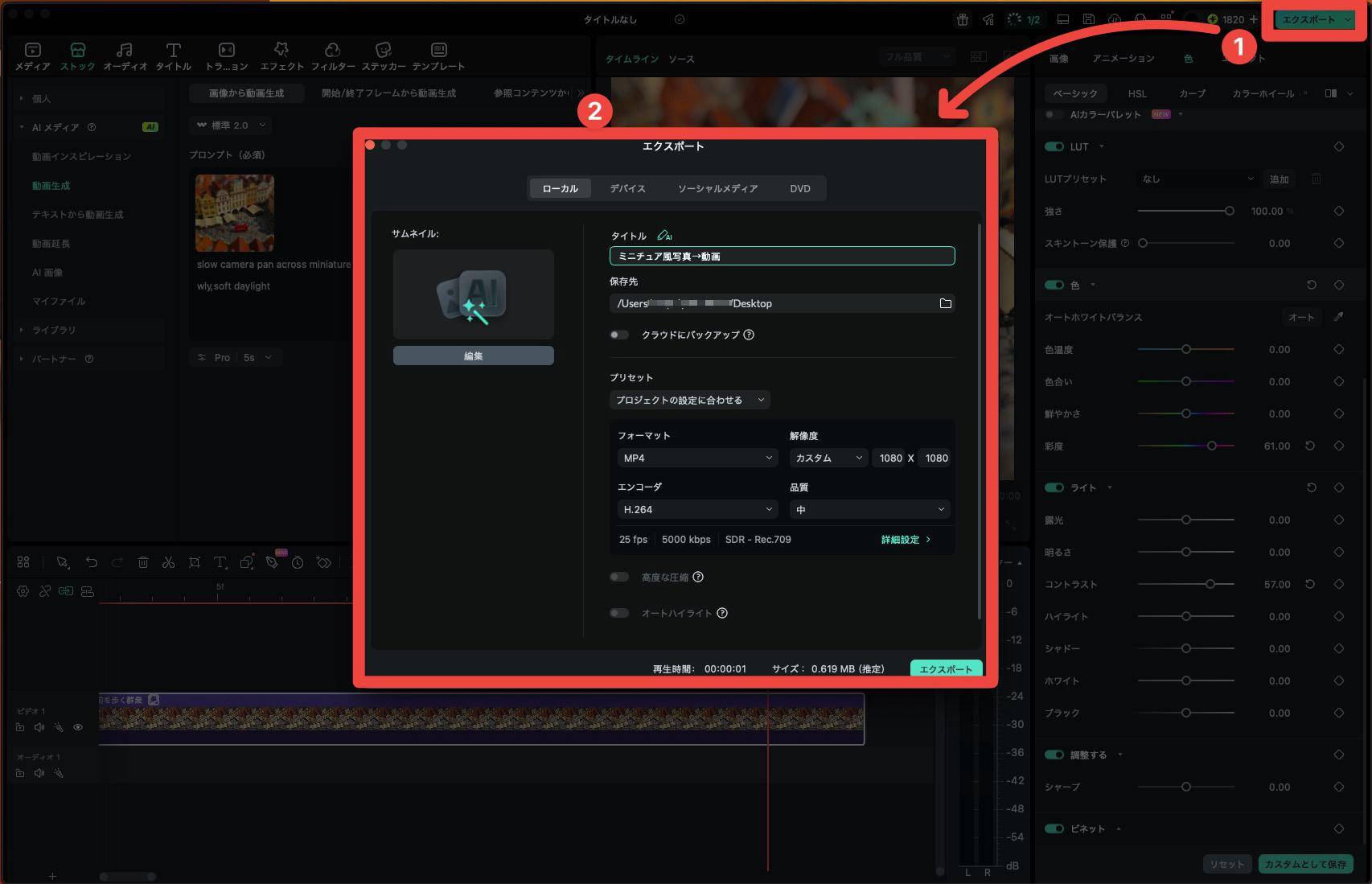Click the Save as Custom button
Viewport: 1372px width, 884px height.
pos(1305,864)
